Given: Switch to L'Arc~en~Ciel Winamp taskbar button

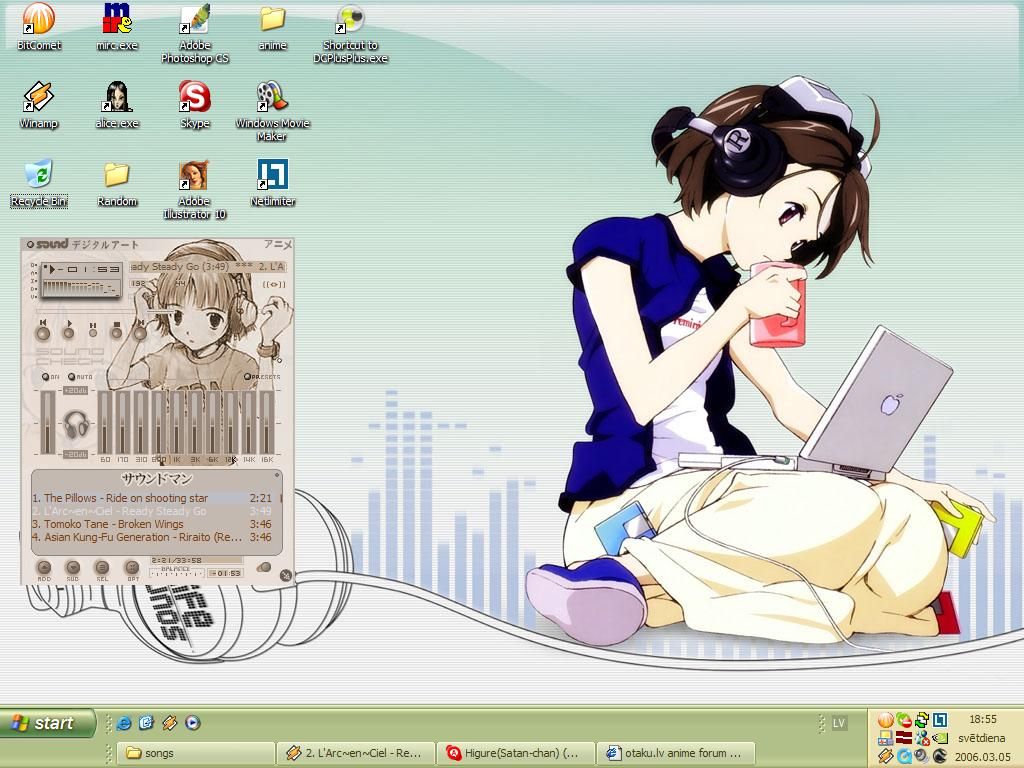Looking at the screenshot, I should [356, 753].
